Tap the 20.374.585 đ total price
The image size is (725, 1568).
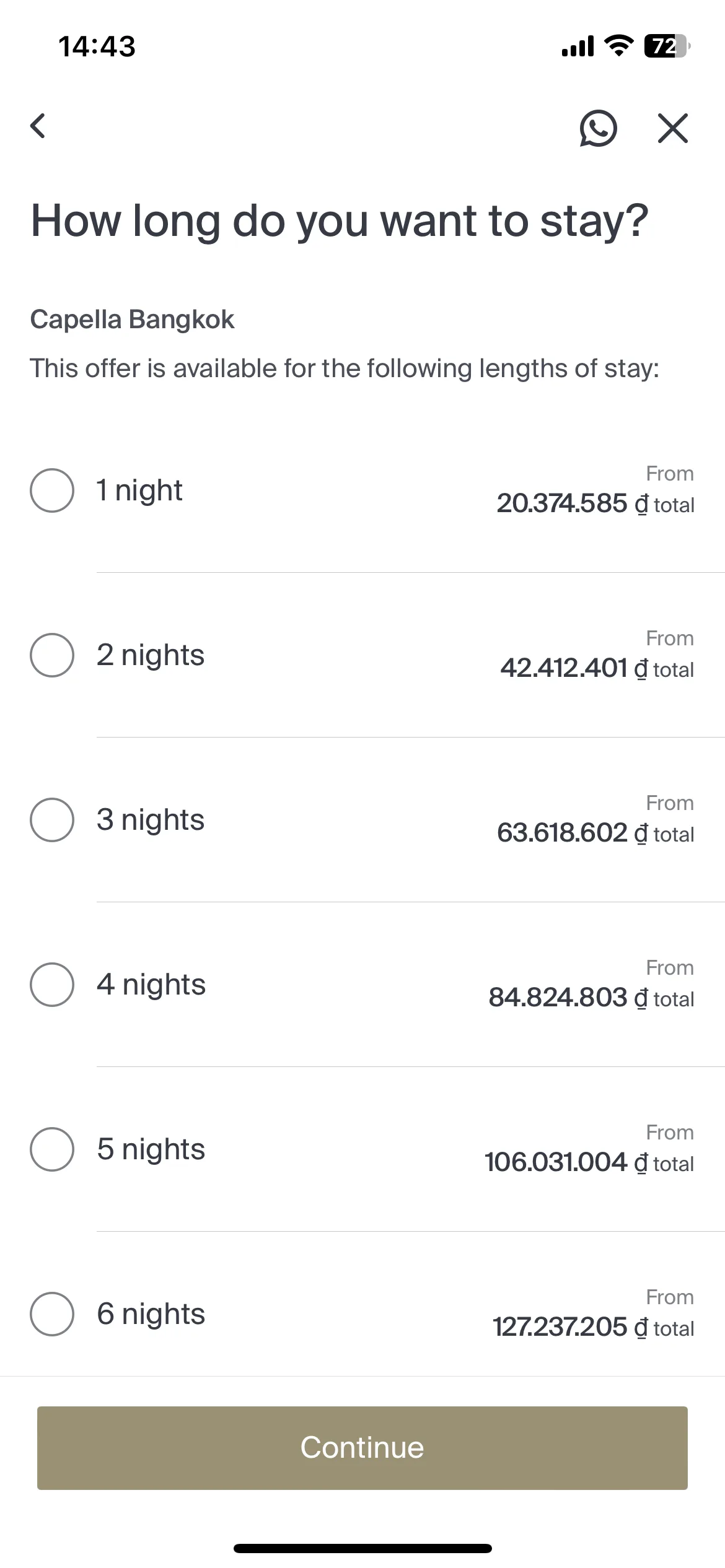click(x=595, y=503)
